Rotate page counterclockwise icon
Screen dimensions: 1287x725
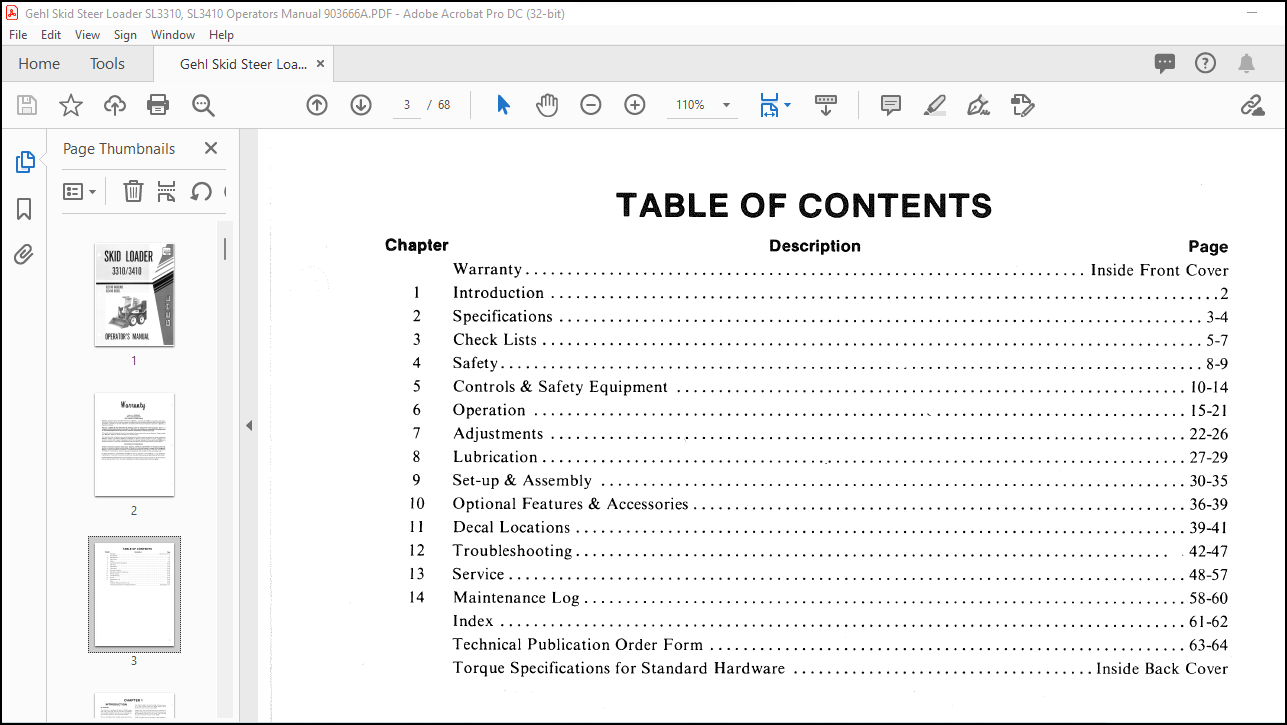[201, 191]
